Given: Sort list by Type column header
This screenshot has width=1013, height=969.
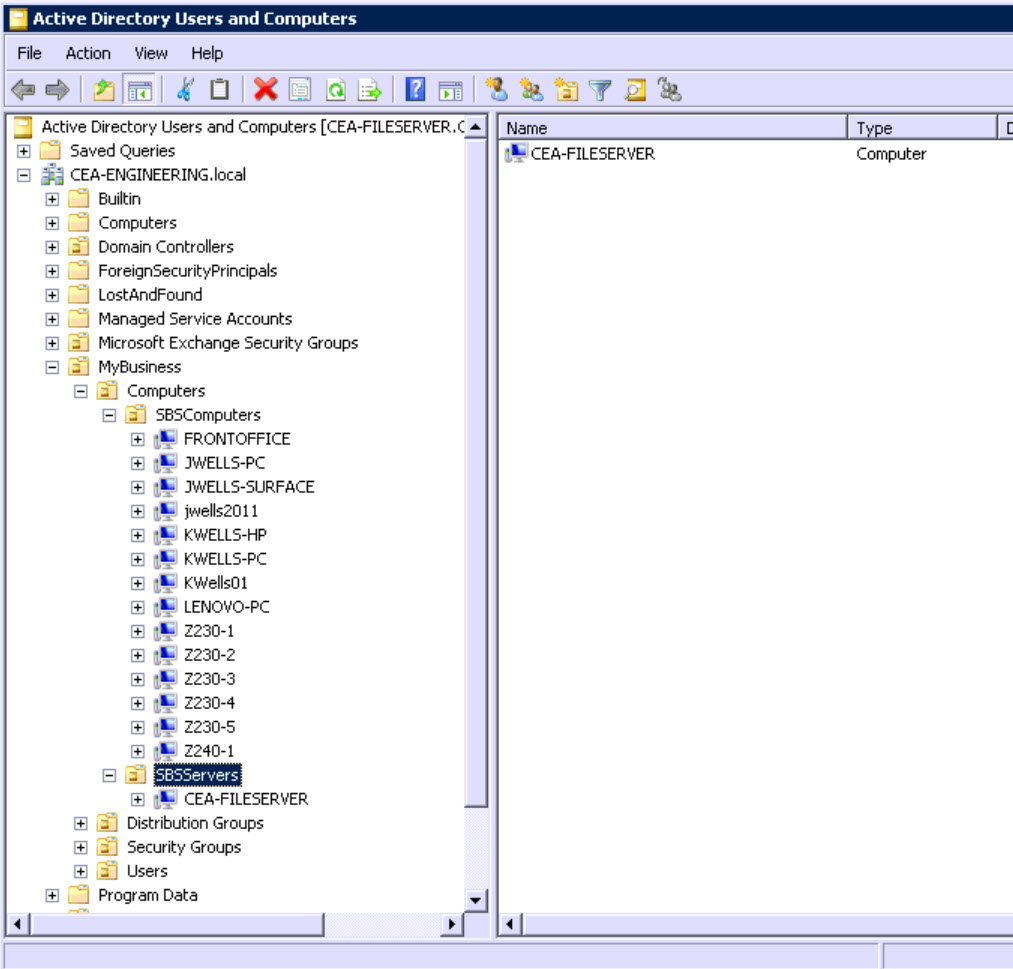Looking at the screenshot, I should point(922,128).
